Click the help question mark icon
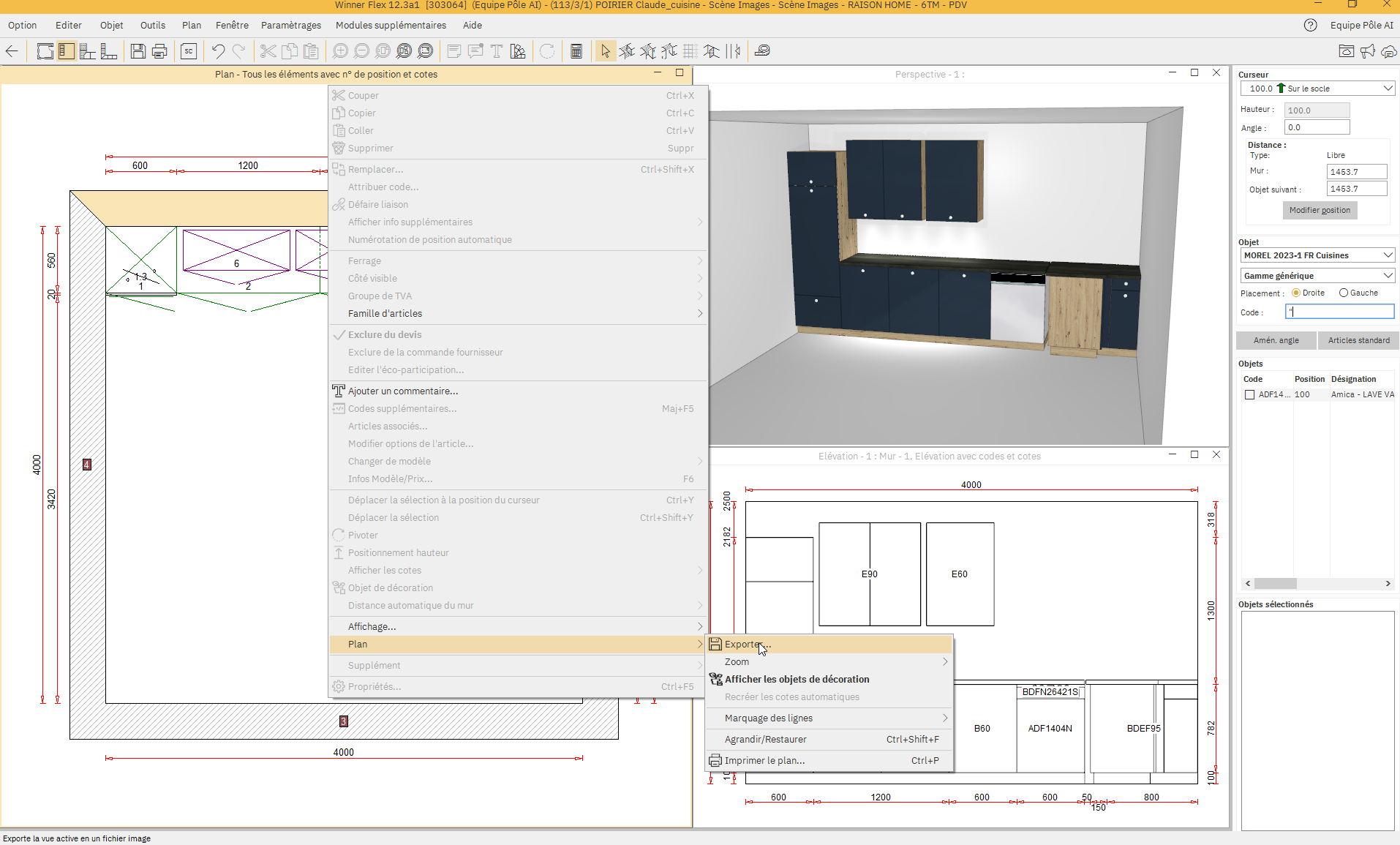Image resolution: width=1400 pixels, height=845 pixels. (1310, 25)
